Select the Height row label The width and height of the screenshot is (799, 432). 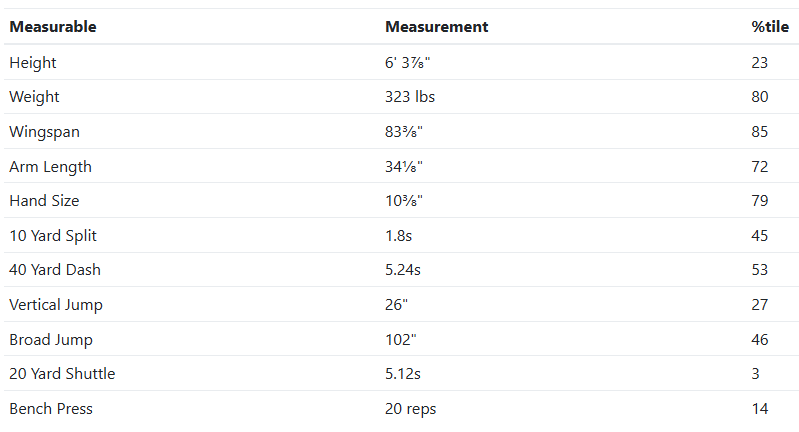pos(33,63)
